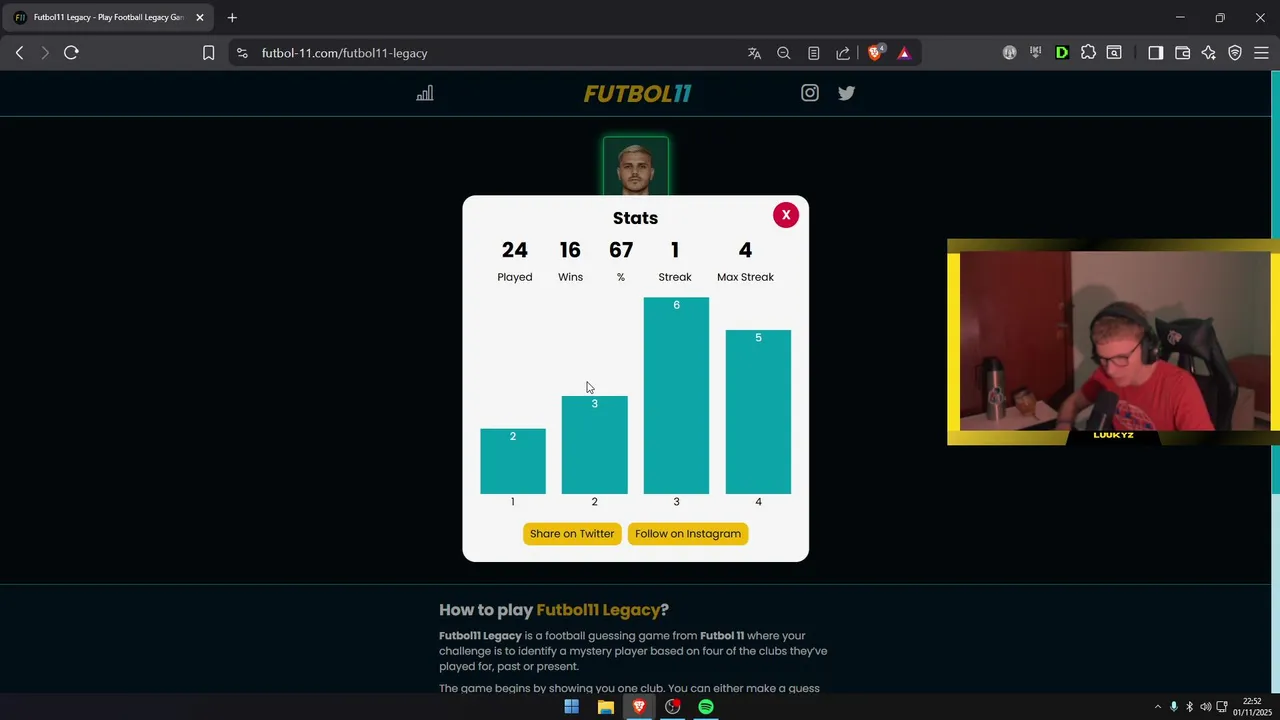The height and width of the screenshot is (720, 1280).
Task: Click the 'How to play Futbol11 Legacy?' heading
Action: (x=554, y=610)
